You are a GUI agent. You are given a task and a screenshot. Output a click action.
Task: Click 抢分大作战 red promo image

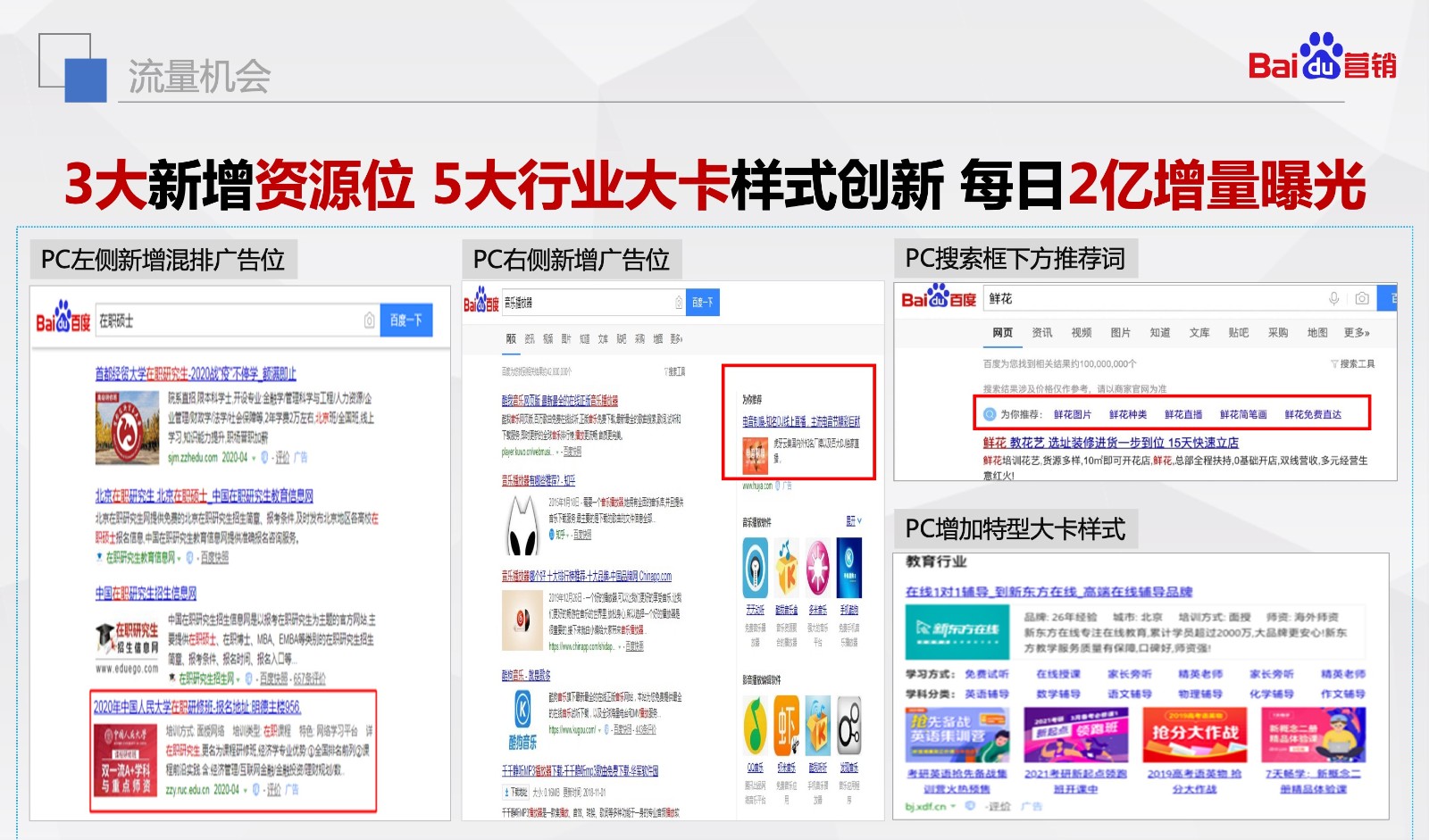(x=1195, y=735)
